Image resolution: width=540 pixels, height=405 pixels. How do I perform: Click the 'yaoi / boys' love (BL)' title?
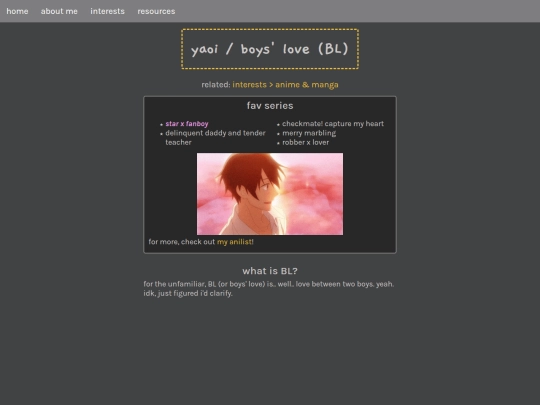[270, 49]
